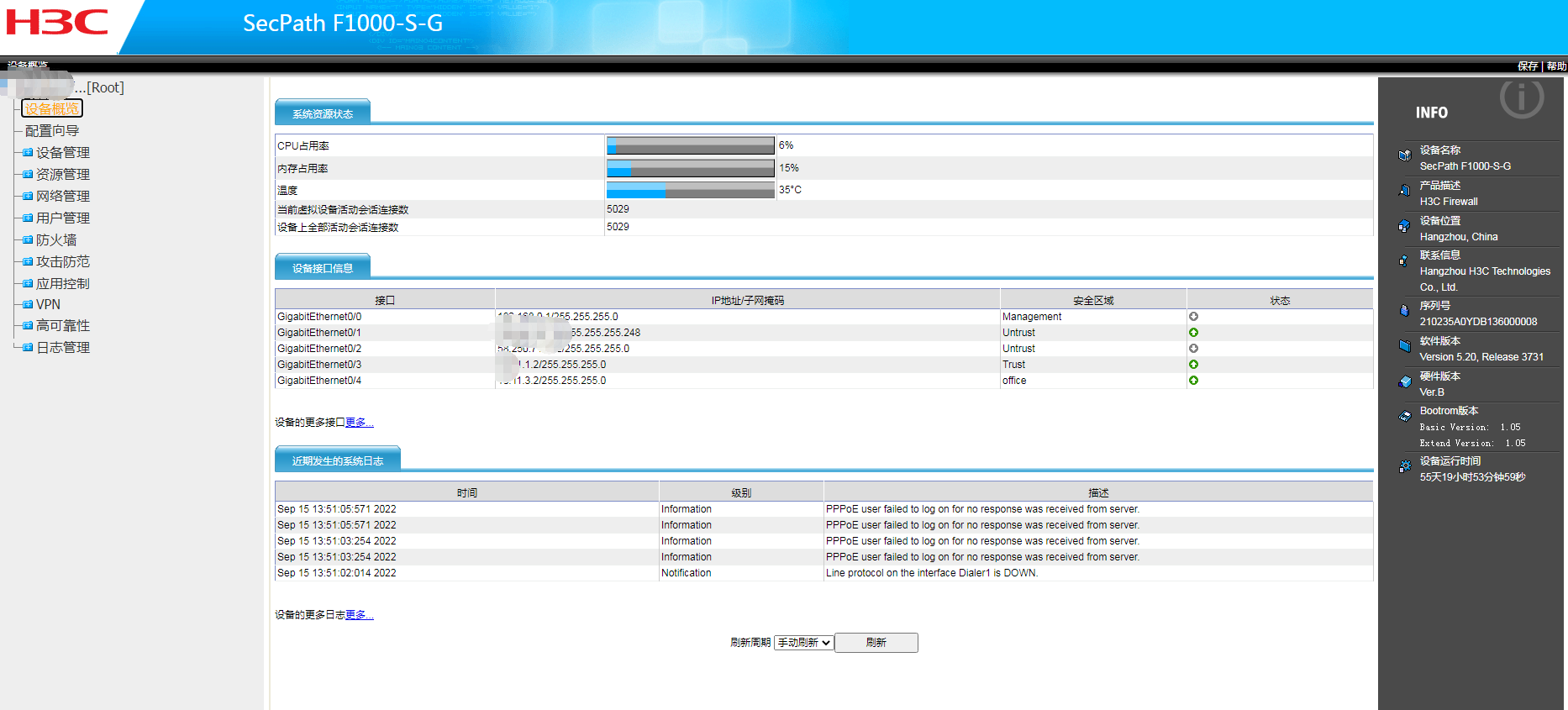
Task: Open 配置向导 in the navigation tree
Action: click(52, 130)
